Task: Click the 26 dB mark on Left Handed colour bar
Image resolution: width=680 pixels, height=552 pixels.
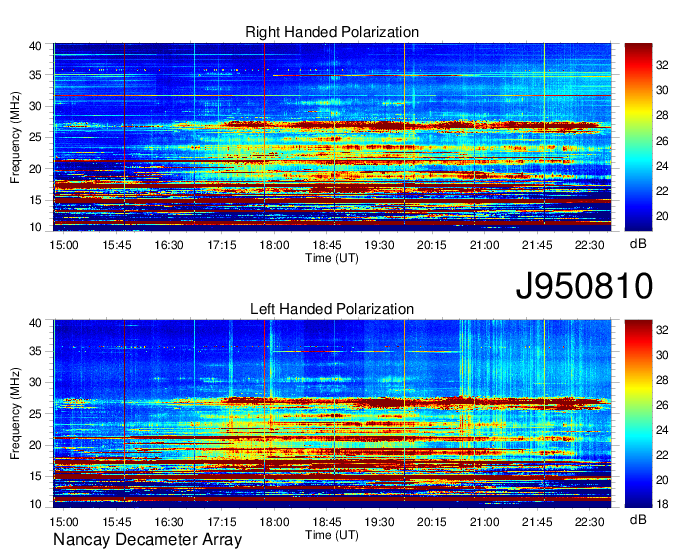Action: 662,405
